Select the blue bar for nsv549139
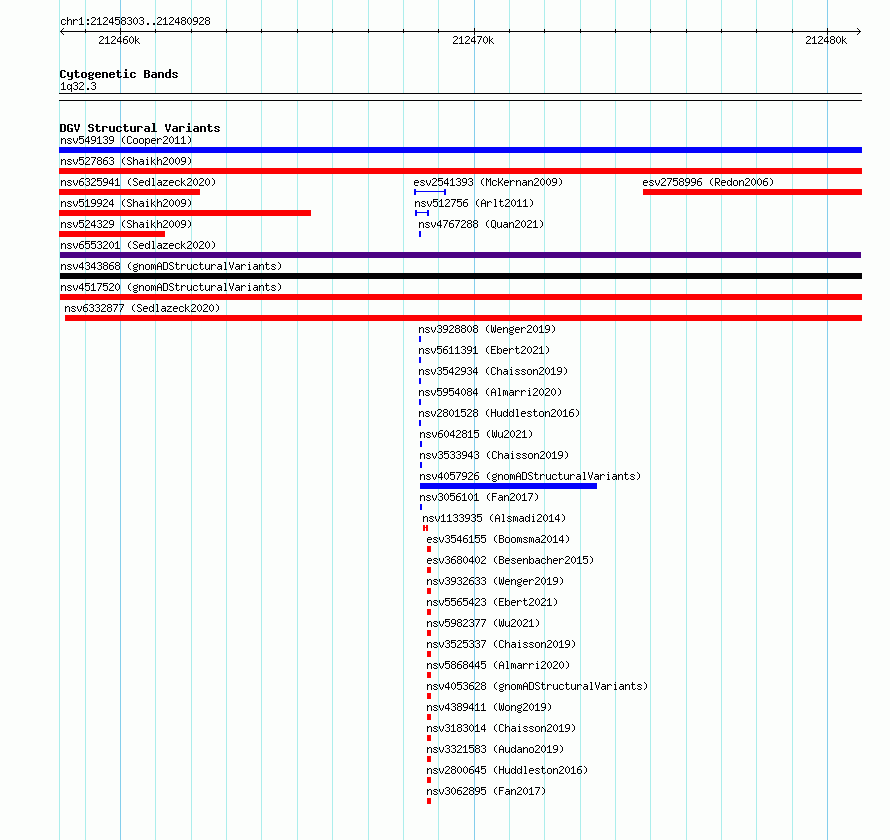Image resolution: width=890 pixels, height=840 pixels. pos(460,150)
